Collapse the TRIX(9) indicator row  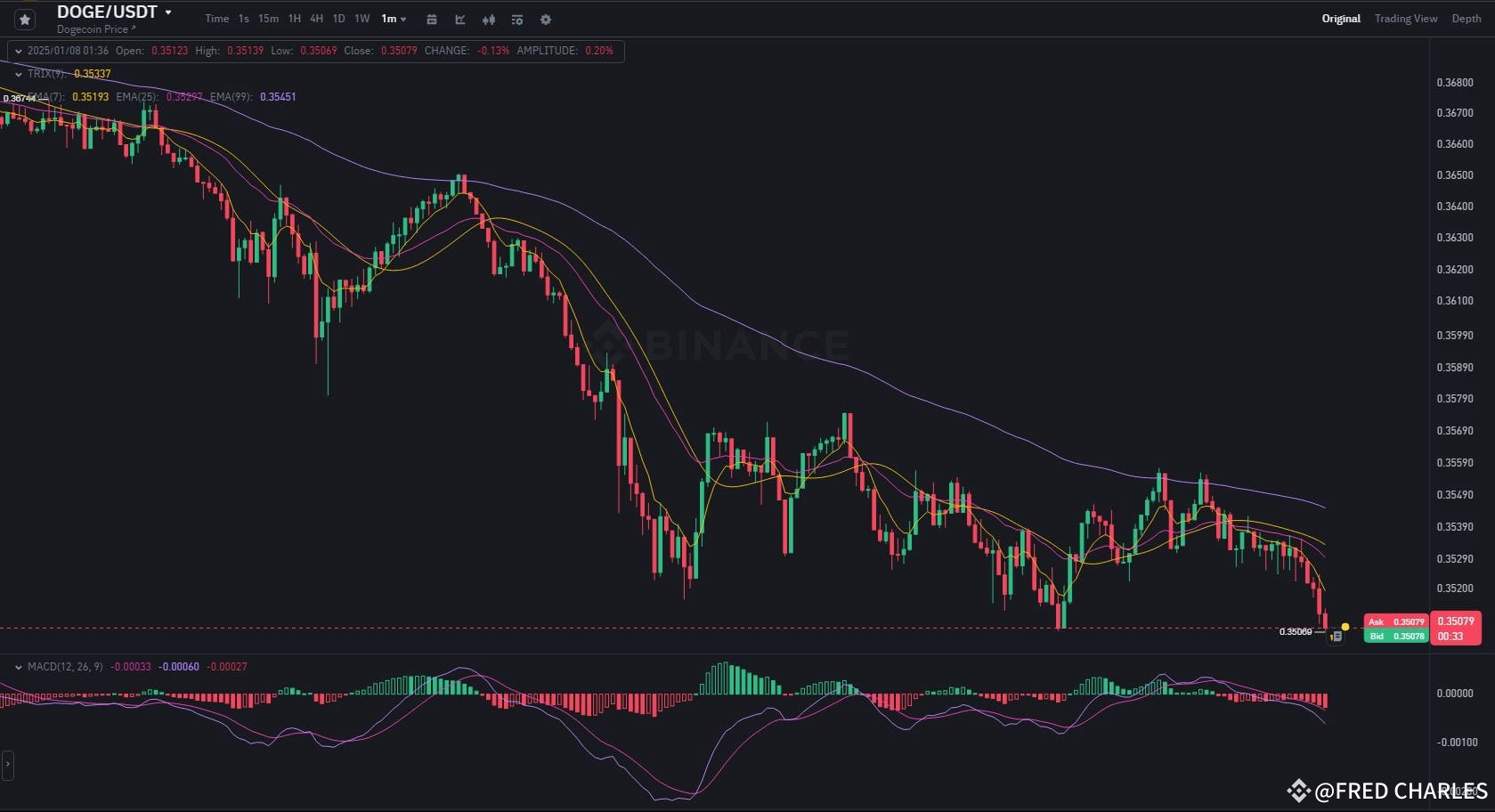18,74
